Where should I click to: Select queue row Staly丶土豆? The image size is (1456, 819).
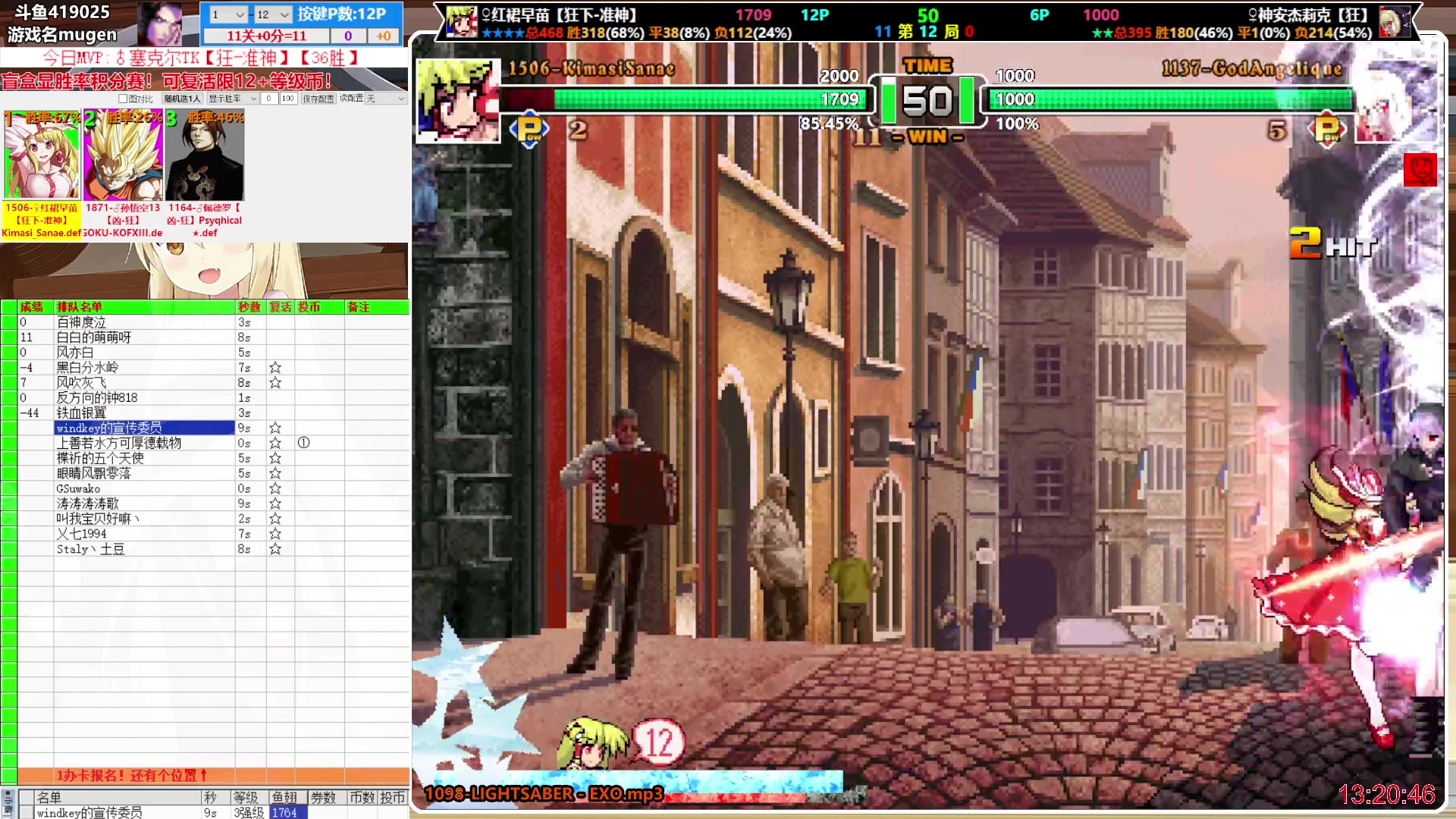tap(144, 550)
